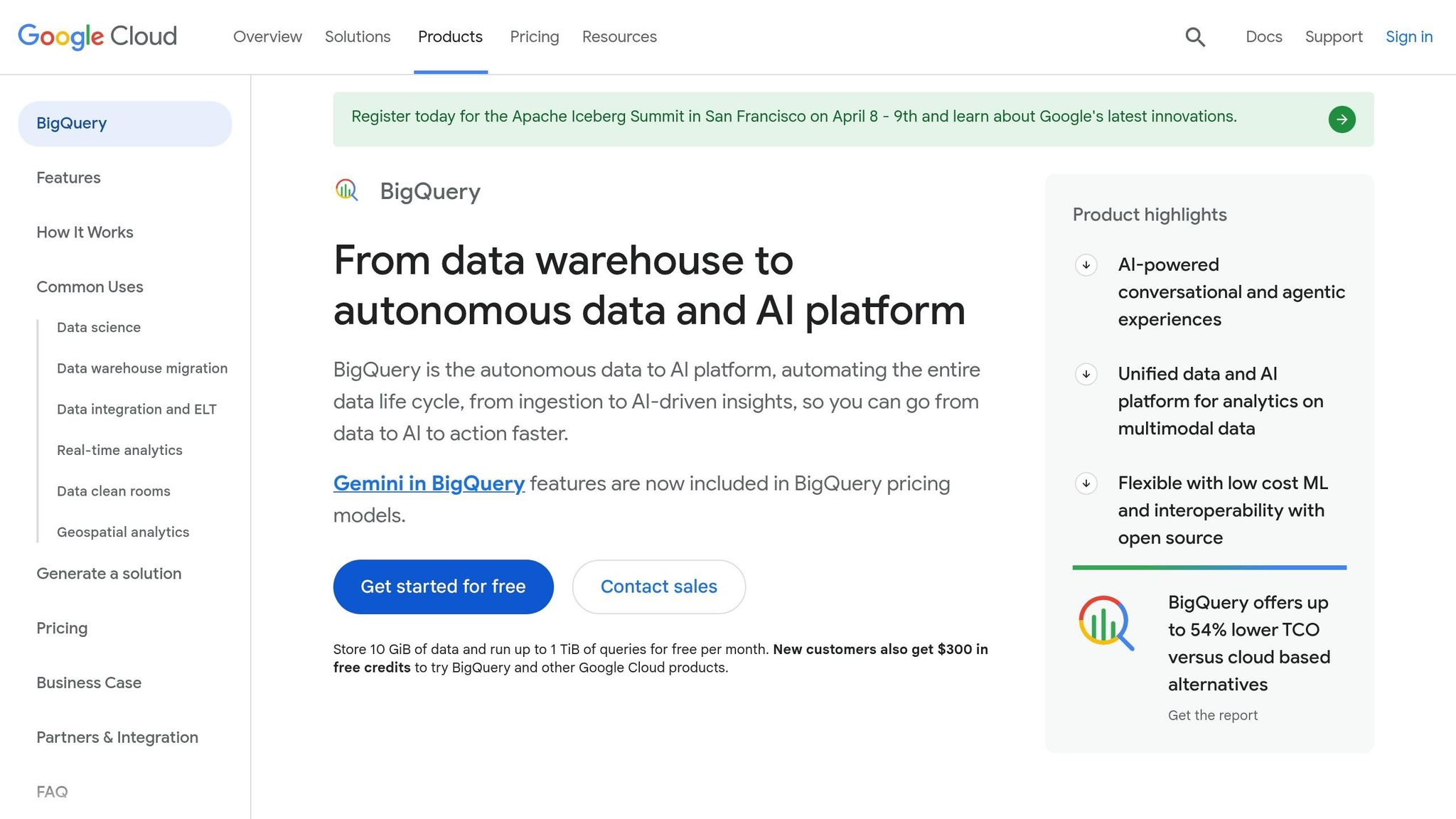Open the Gemini in BigQuery link
This screenshot has width=1456, height=819.
428,483
